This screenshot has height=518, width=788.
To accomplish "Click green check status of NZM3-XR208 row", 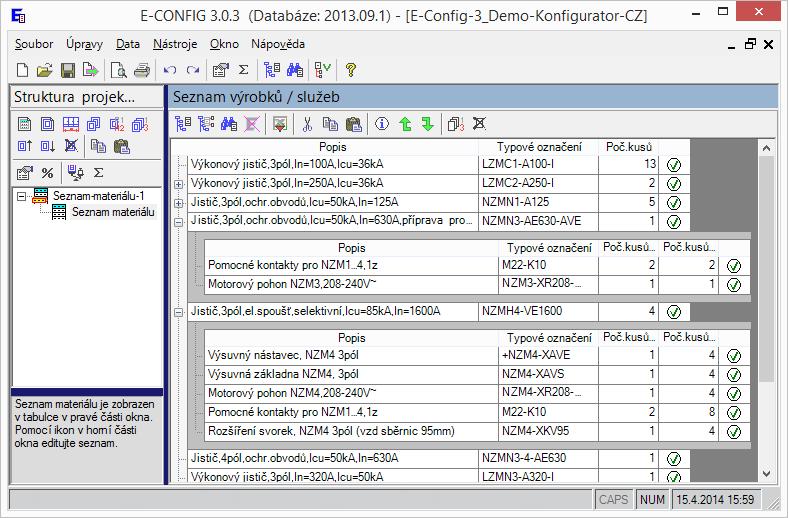I will click(734, 285).
